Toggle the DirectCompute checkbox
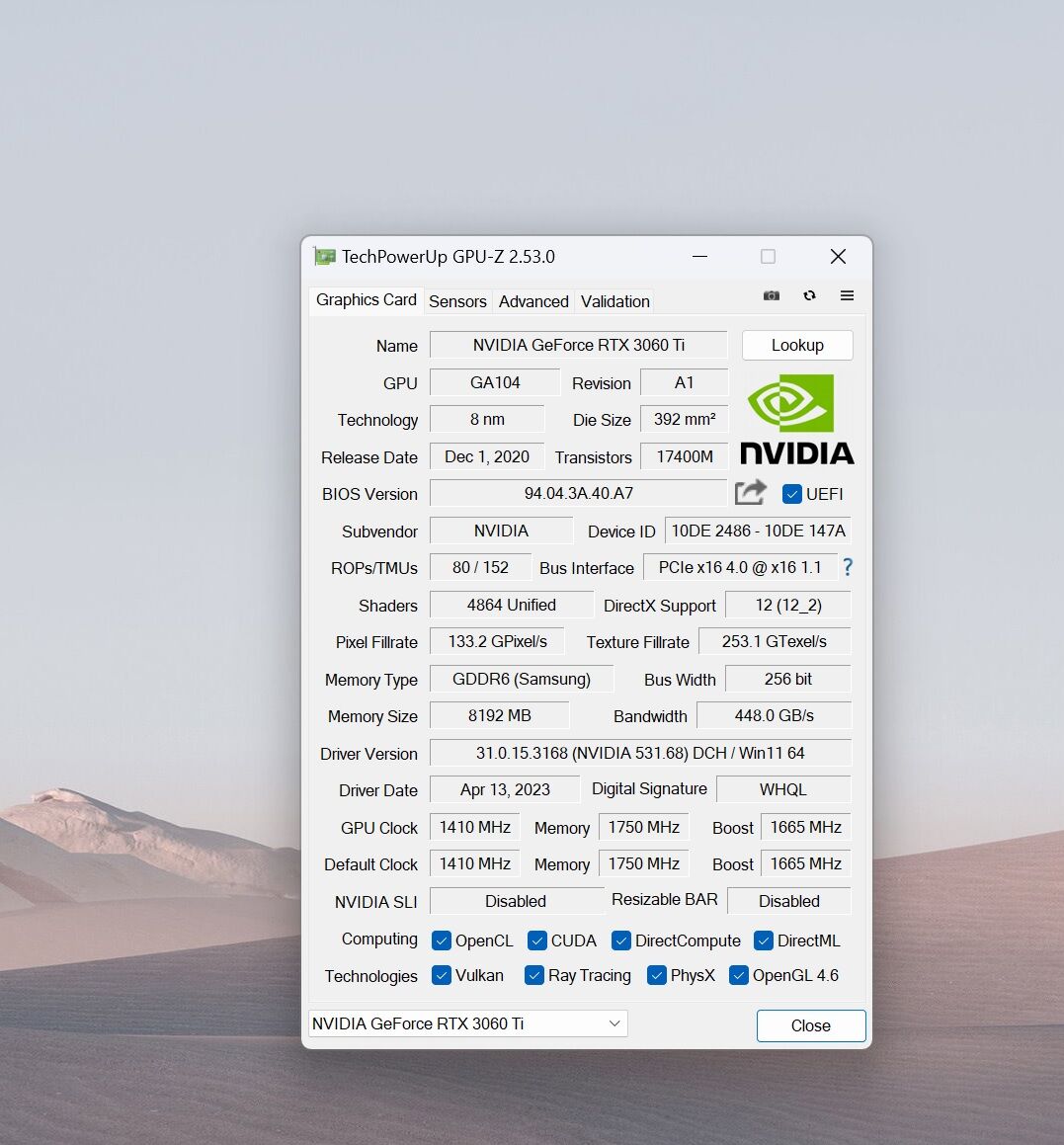Screen dimensions: 1064x1145 [620, 941]
